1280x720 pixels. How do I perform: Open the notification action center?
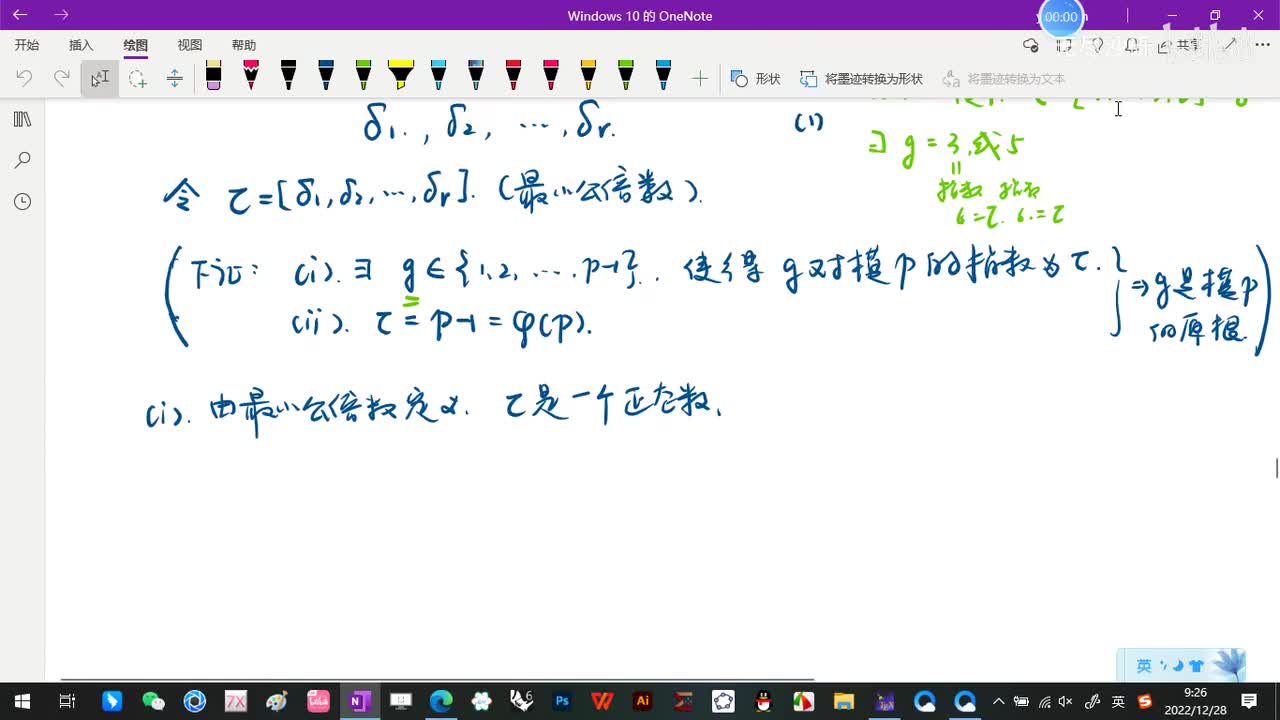click(x=1249, y=701)
